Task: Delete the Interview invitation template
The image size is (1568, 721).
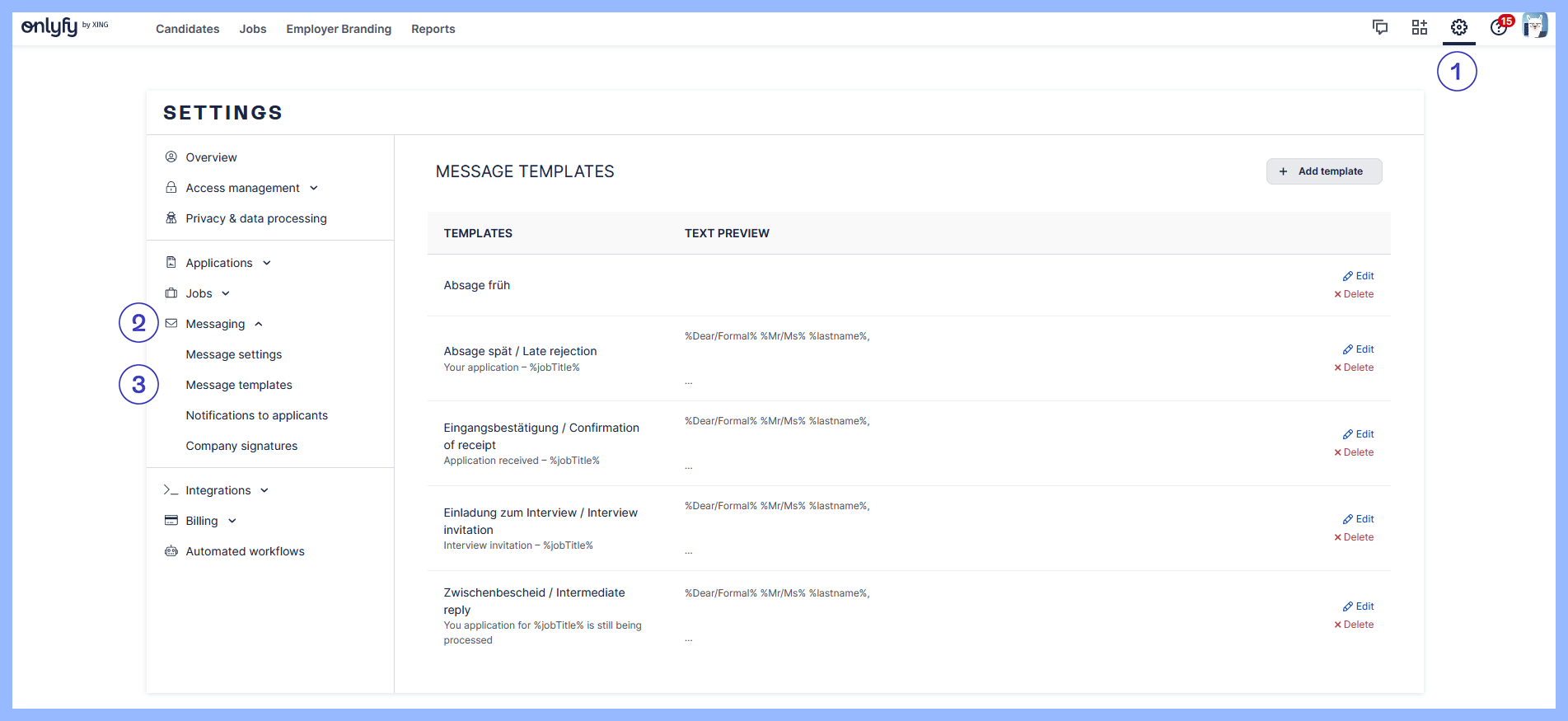Action: pyautogui.click(x=1354, y=537)
